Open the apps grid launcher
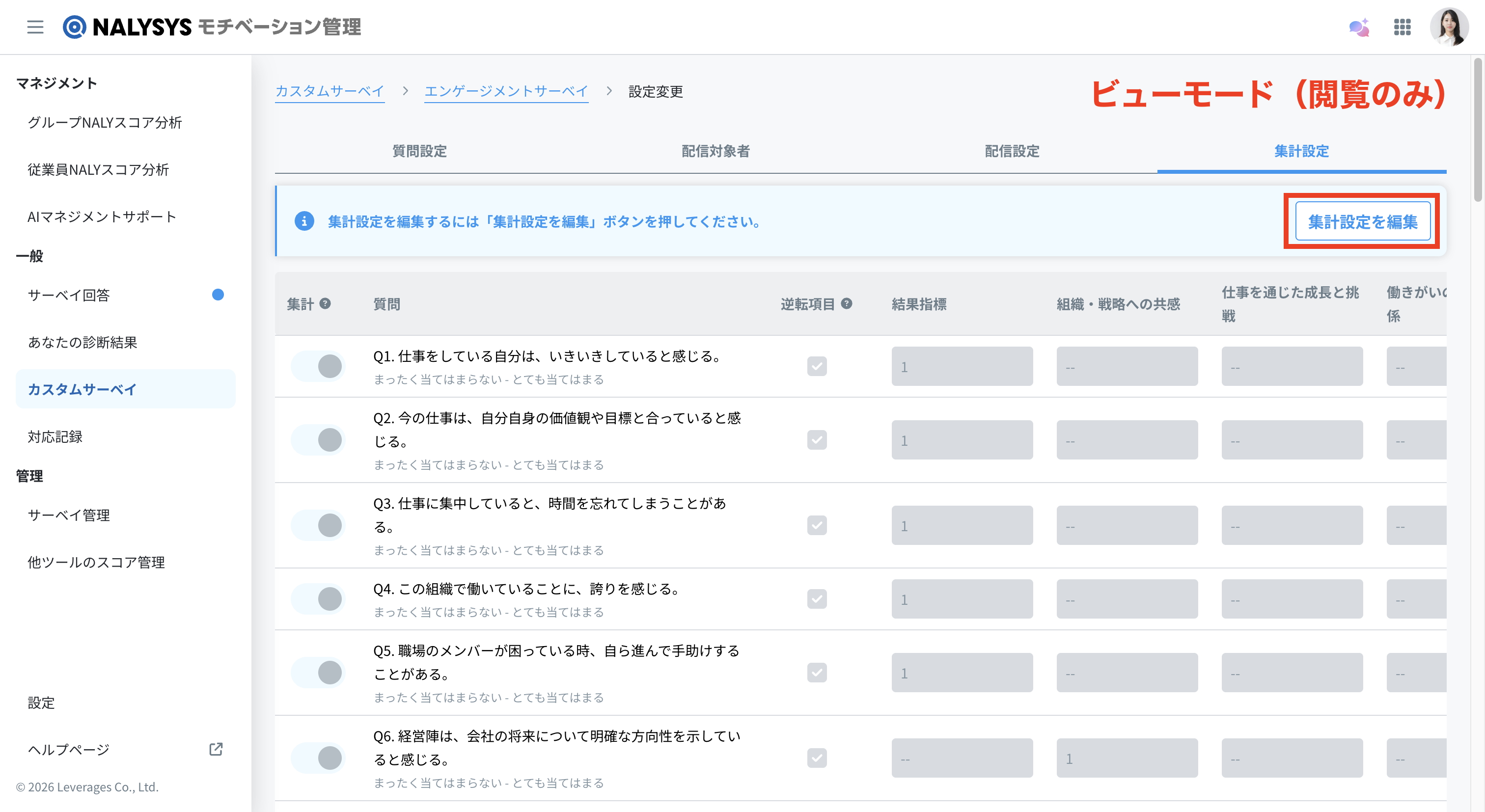The width and height of the screenshot is (1485, 812). [x=1402, y=27]
